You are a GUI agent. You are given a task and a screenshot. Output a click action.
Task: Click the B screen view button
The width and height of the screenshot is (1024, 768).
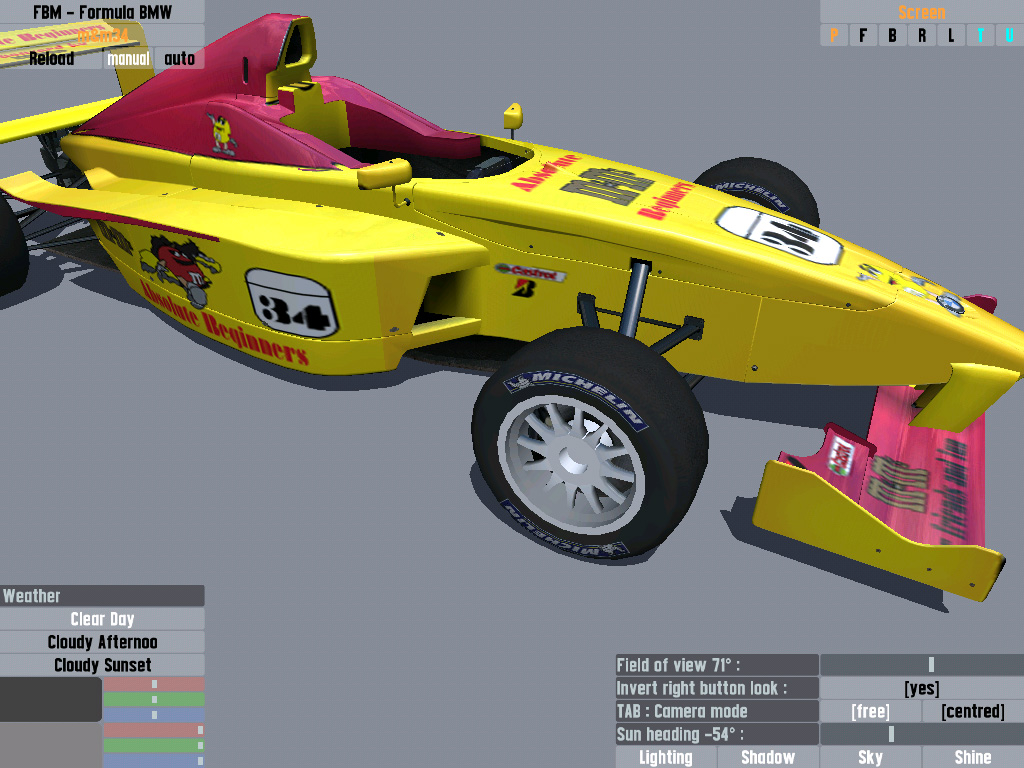[x=892, y=35]
